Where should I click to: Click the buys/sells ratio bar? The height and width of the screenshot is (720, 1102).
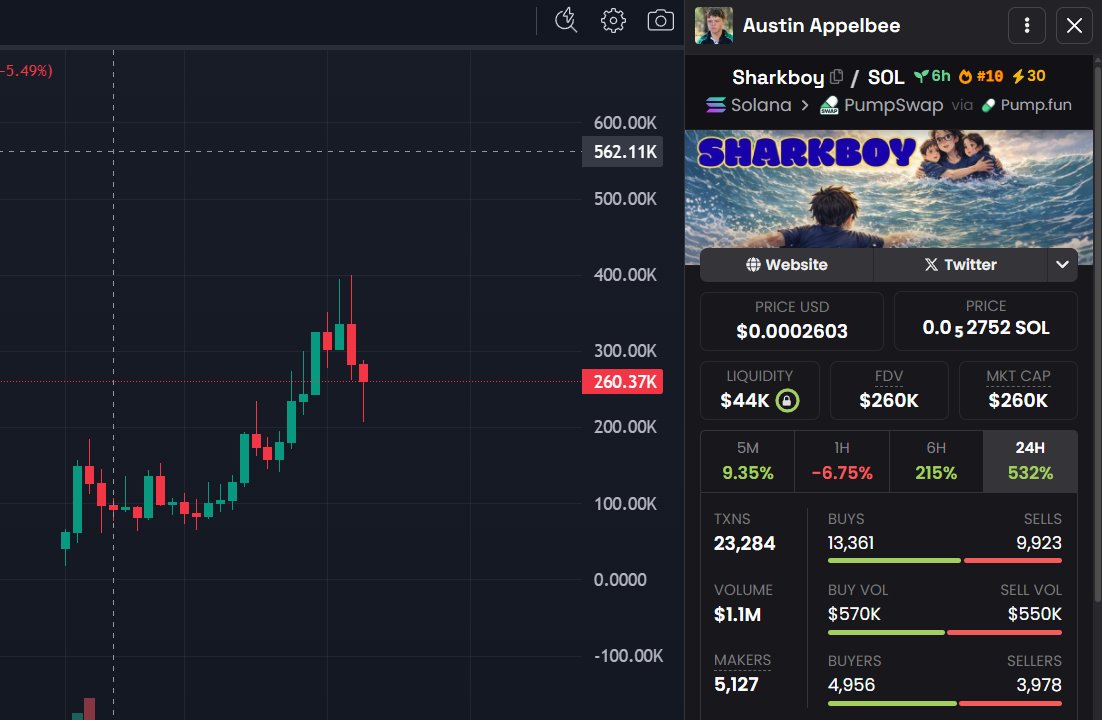coord(945,560)
